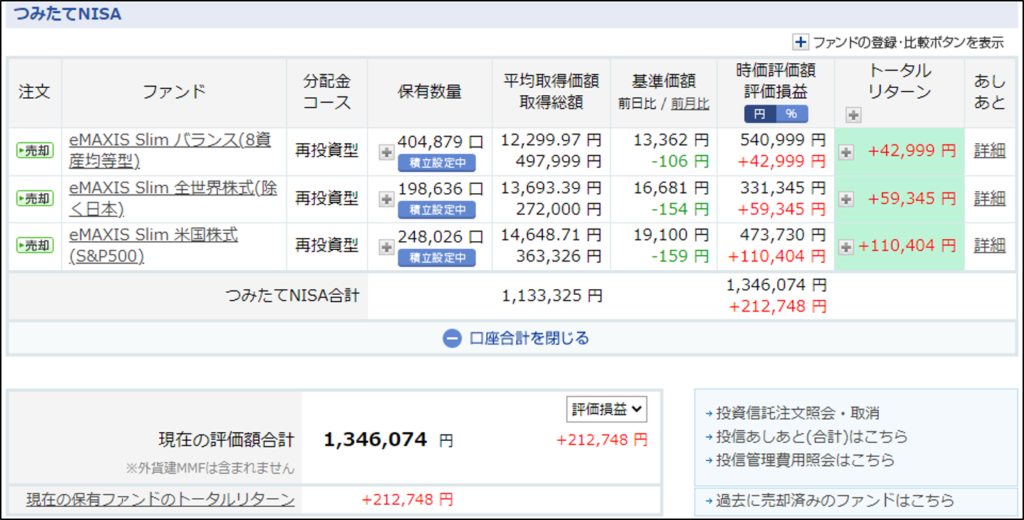Open 投信あしあと(合計)はこちら link

(812, 436)
